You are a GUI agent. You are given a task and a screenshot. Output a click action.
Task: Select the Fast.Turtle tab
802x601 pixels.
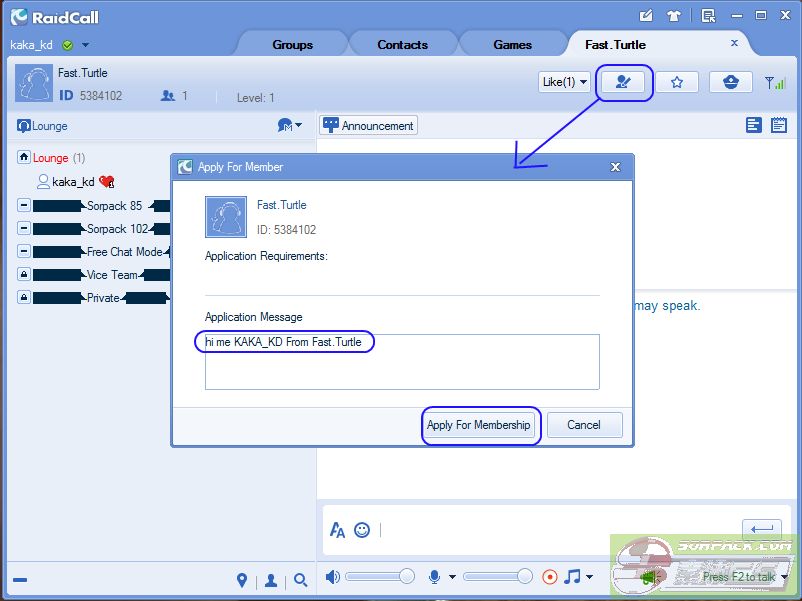tap(615, 44)
